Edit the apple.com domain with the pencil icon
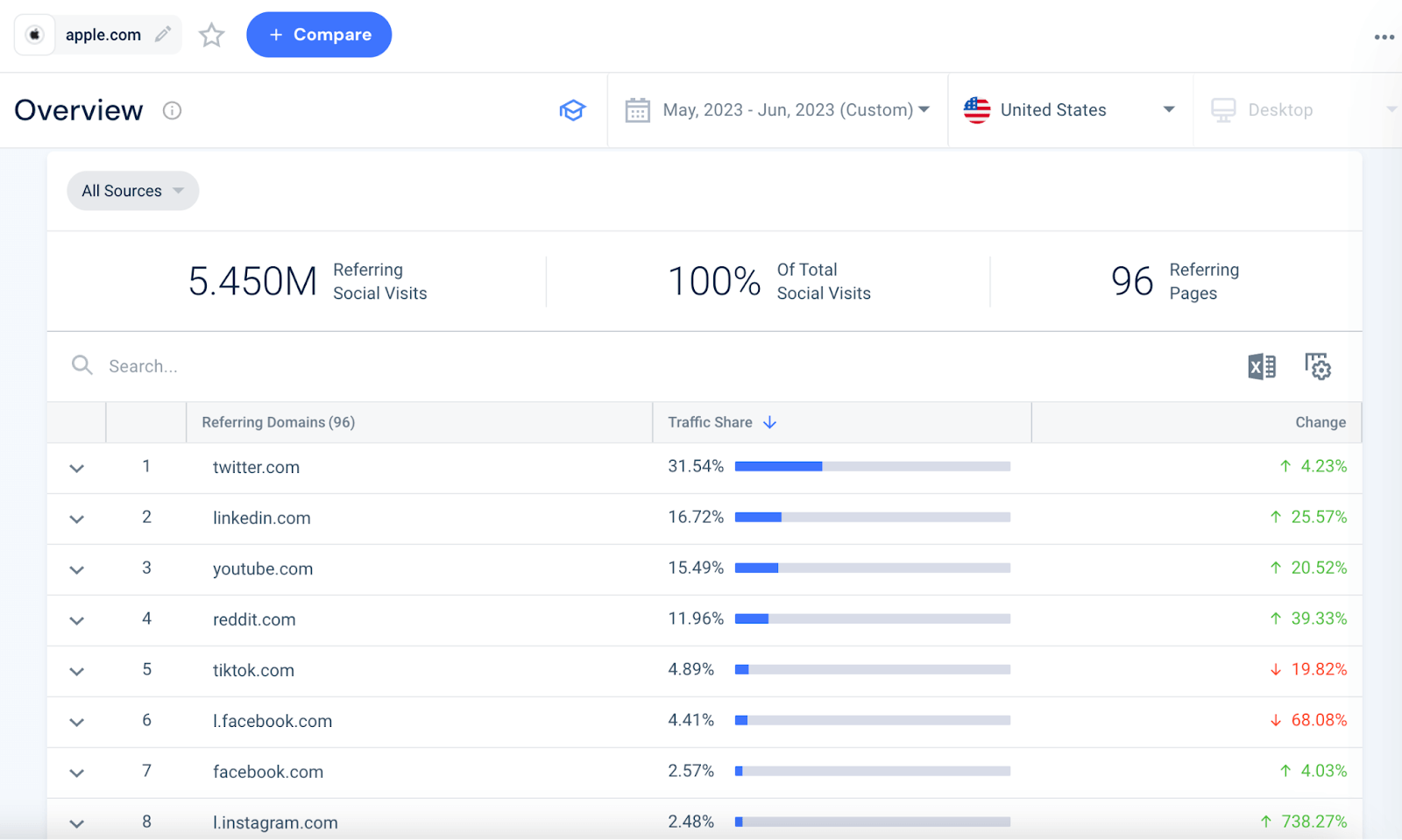The width and height of the screenshot is (1402, 840). point(163,34)
